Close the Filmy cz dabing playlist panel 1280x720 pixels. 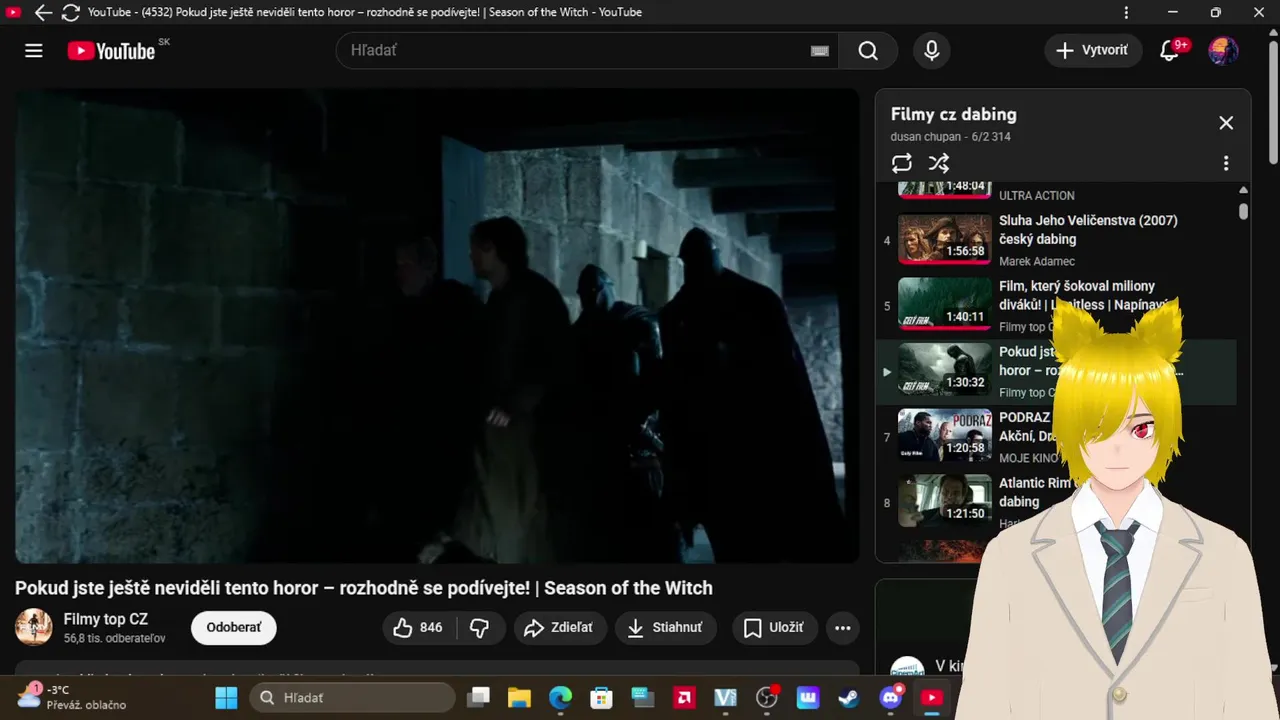1226,123
